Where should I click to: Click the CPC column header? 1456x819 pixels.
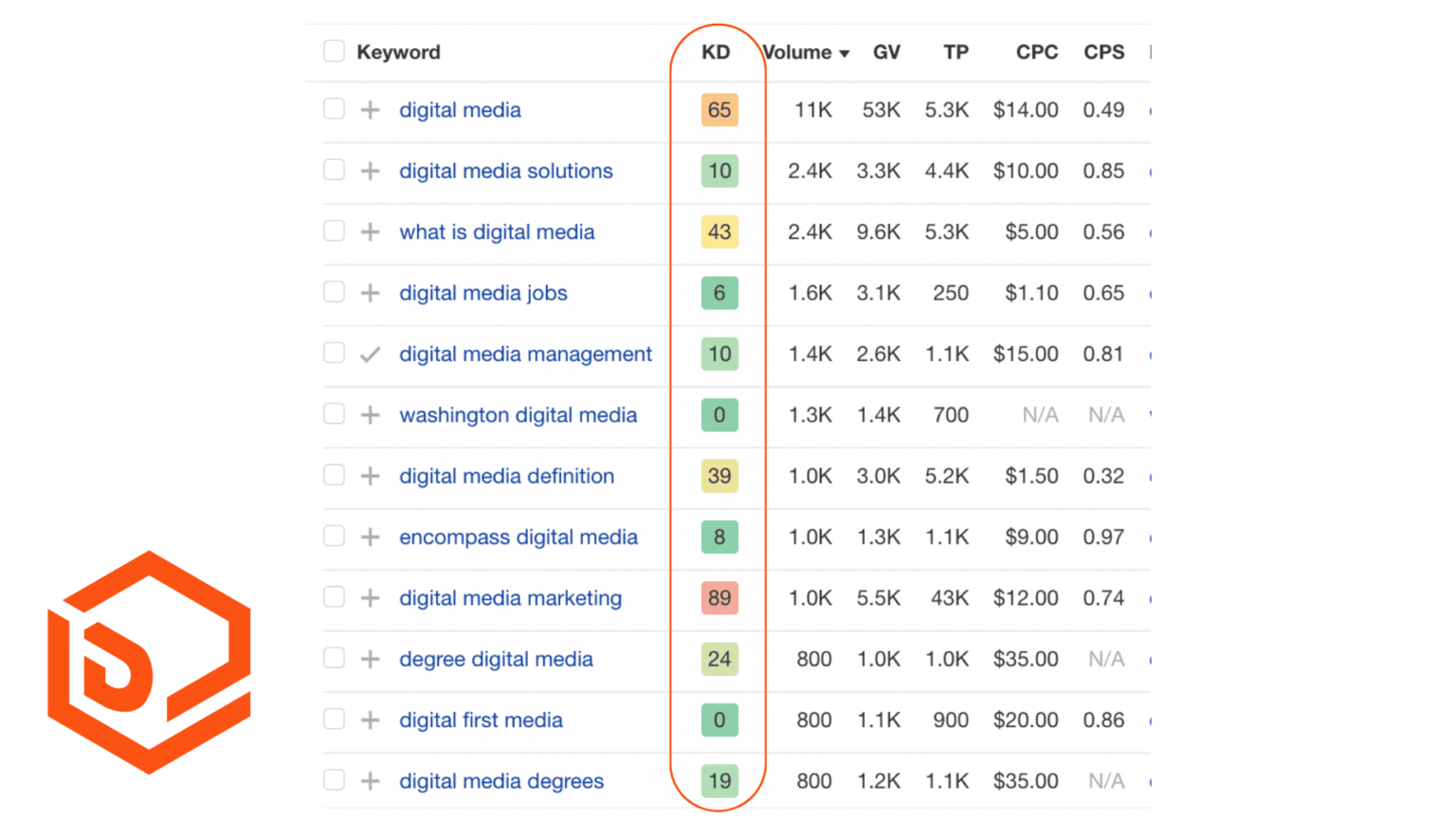point(1037,53)
